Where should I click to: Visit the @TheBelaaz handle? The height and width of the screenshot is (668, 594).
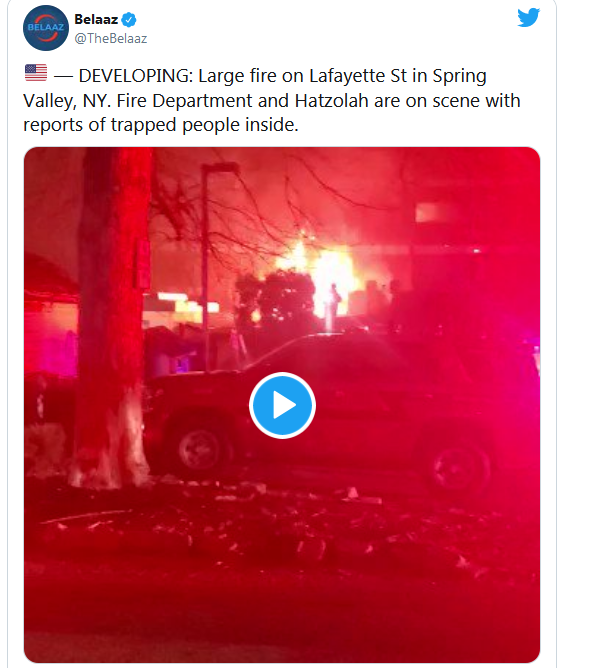(x=111, y=38)
